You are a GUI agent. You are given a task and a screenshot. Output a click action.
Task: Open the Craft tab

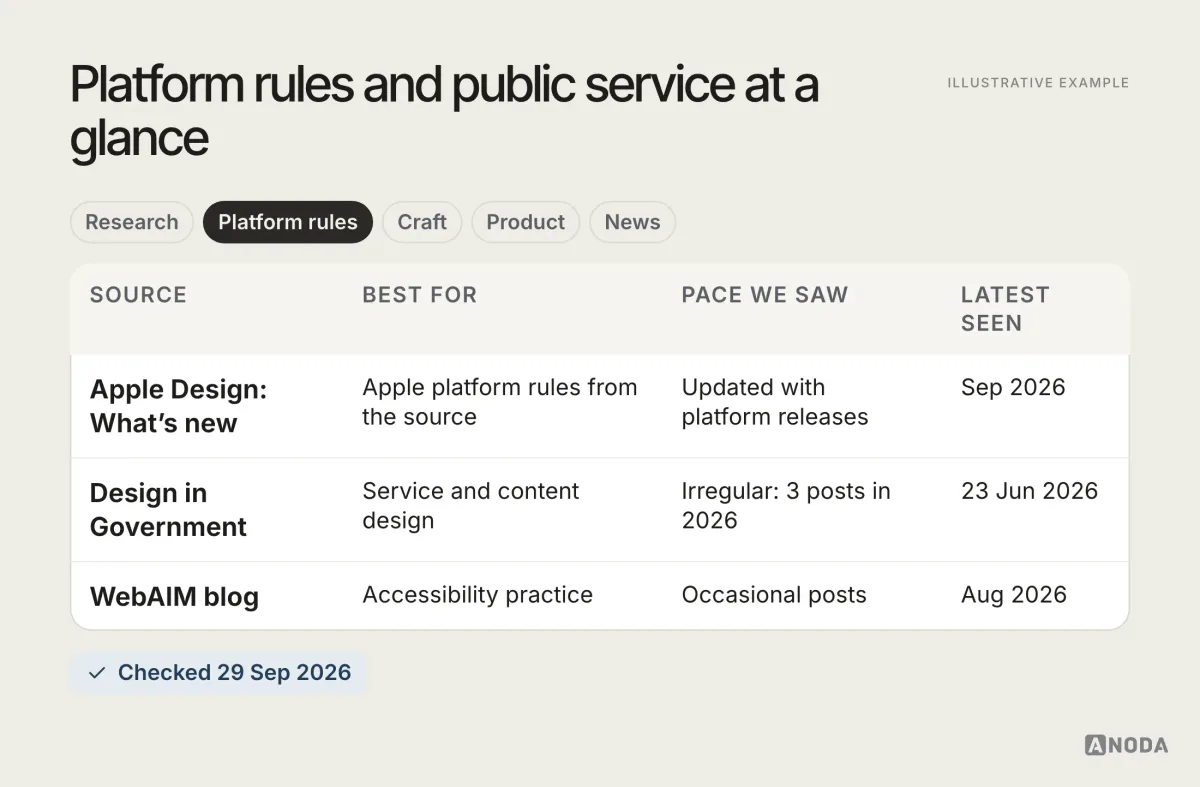[x=422, y=222]
